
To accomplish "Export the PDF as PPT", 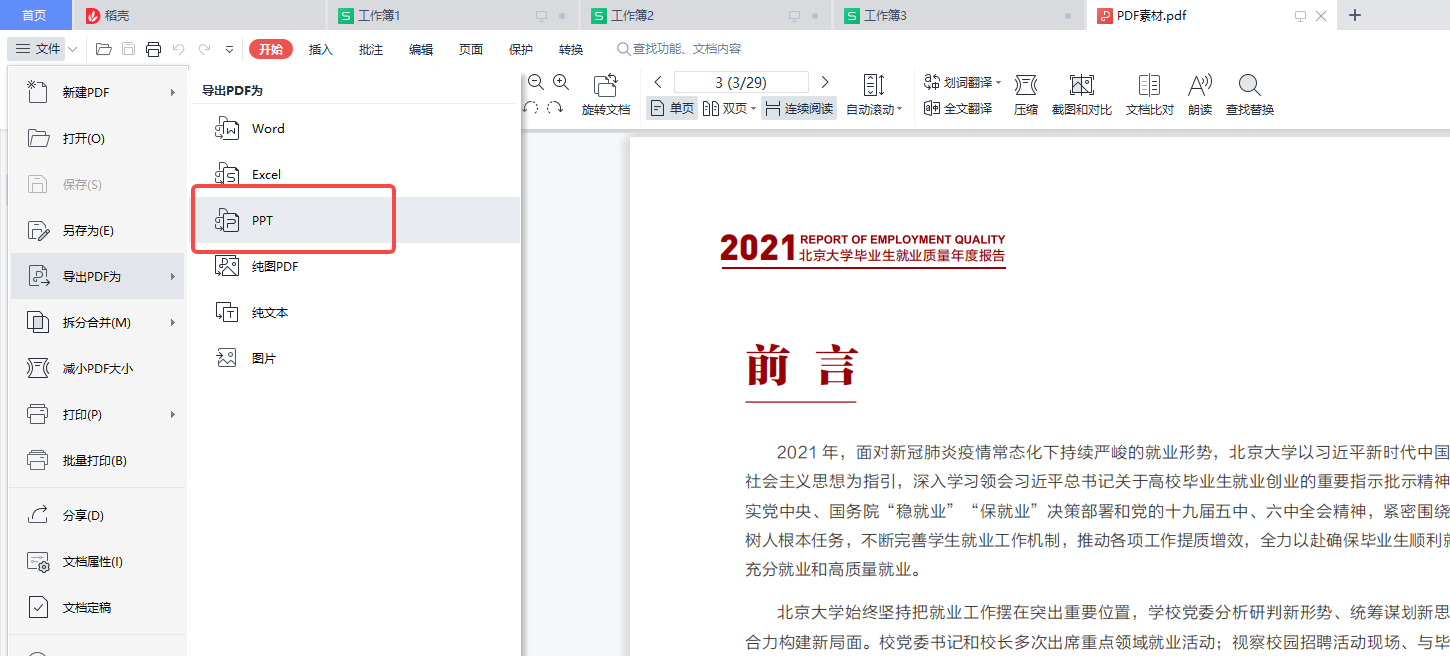I will [x=262, y=221].
